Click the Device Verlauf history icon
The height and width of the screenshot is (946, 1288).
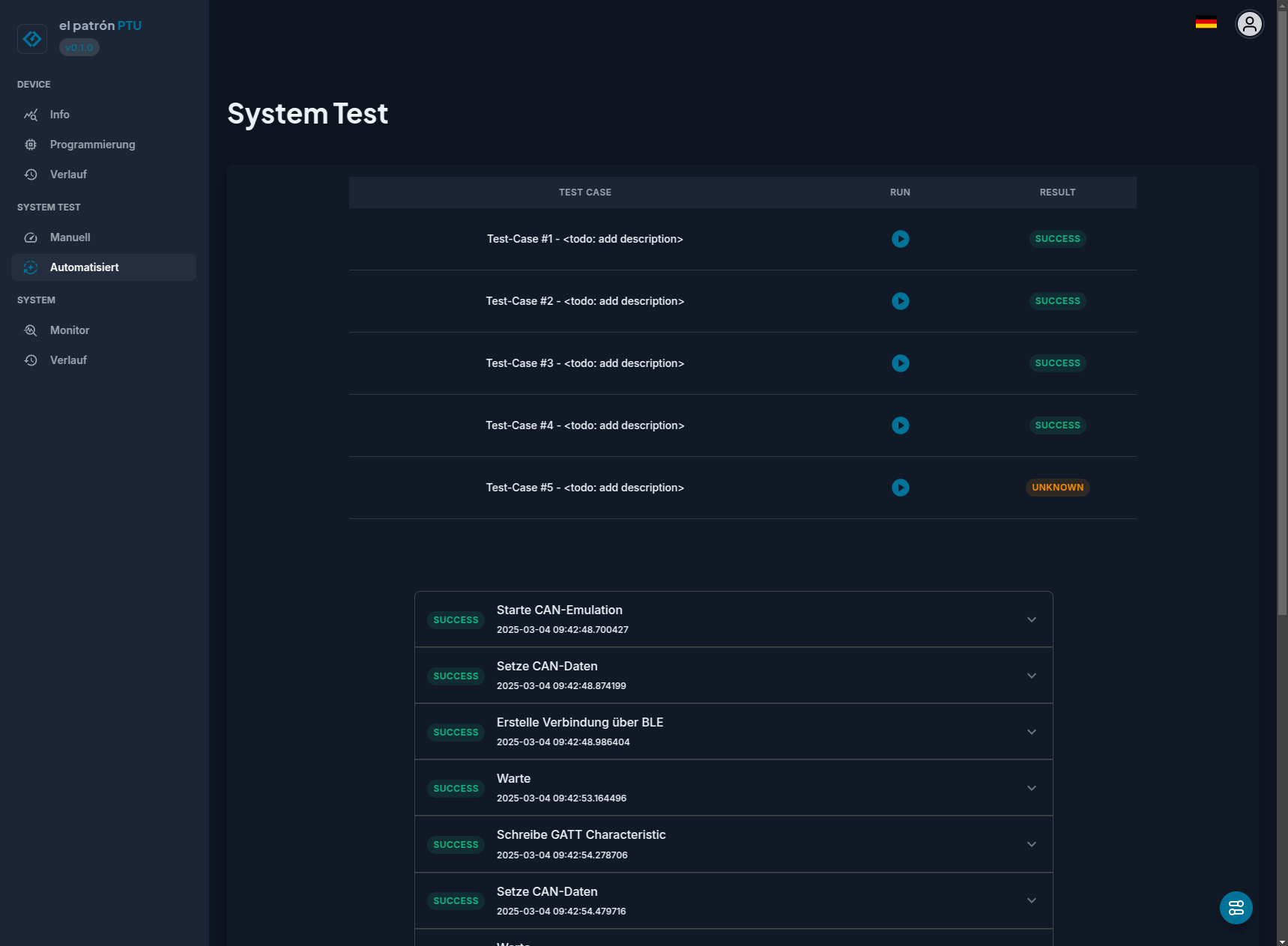pyautogui.click(x=31, y=175)
